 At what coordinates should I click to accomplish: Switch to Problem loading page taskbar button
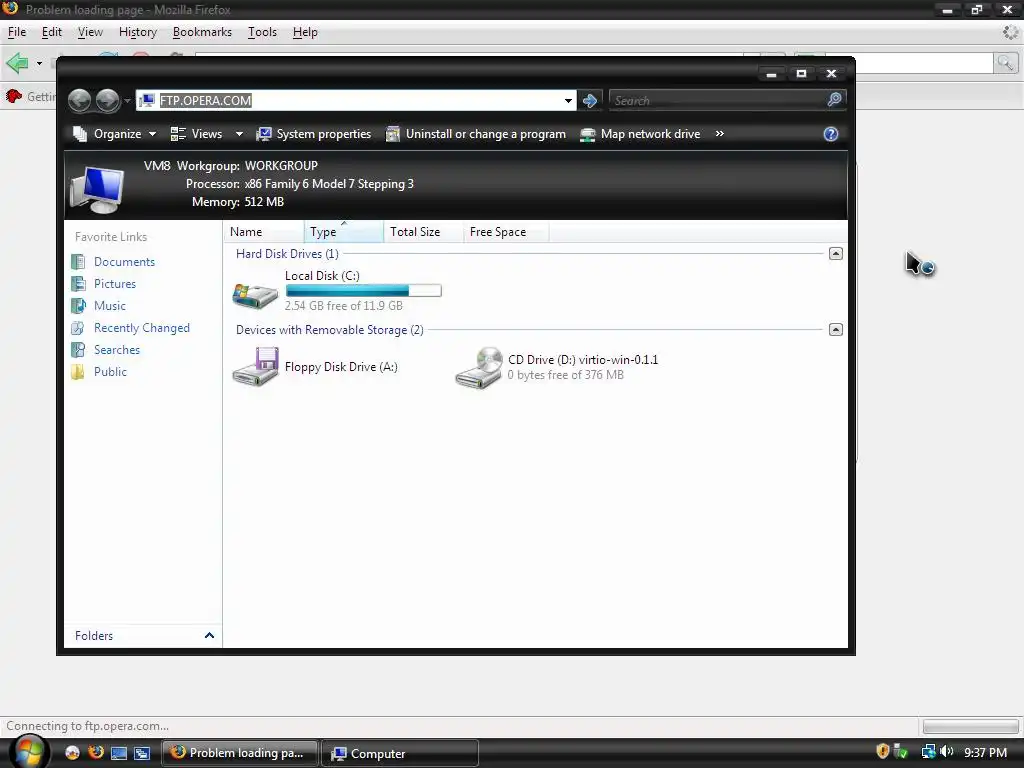[239, 753]
